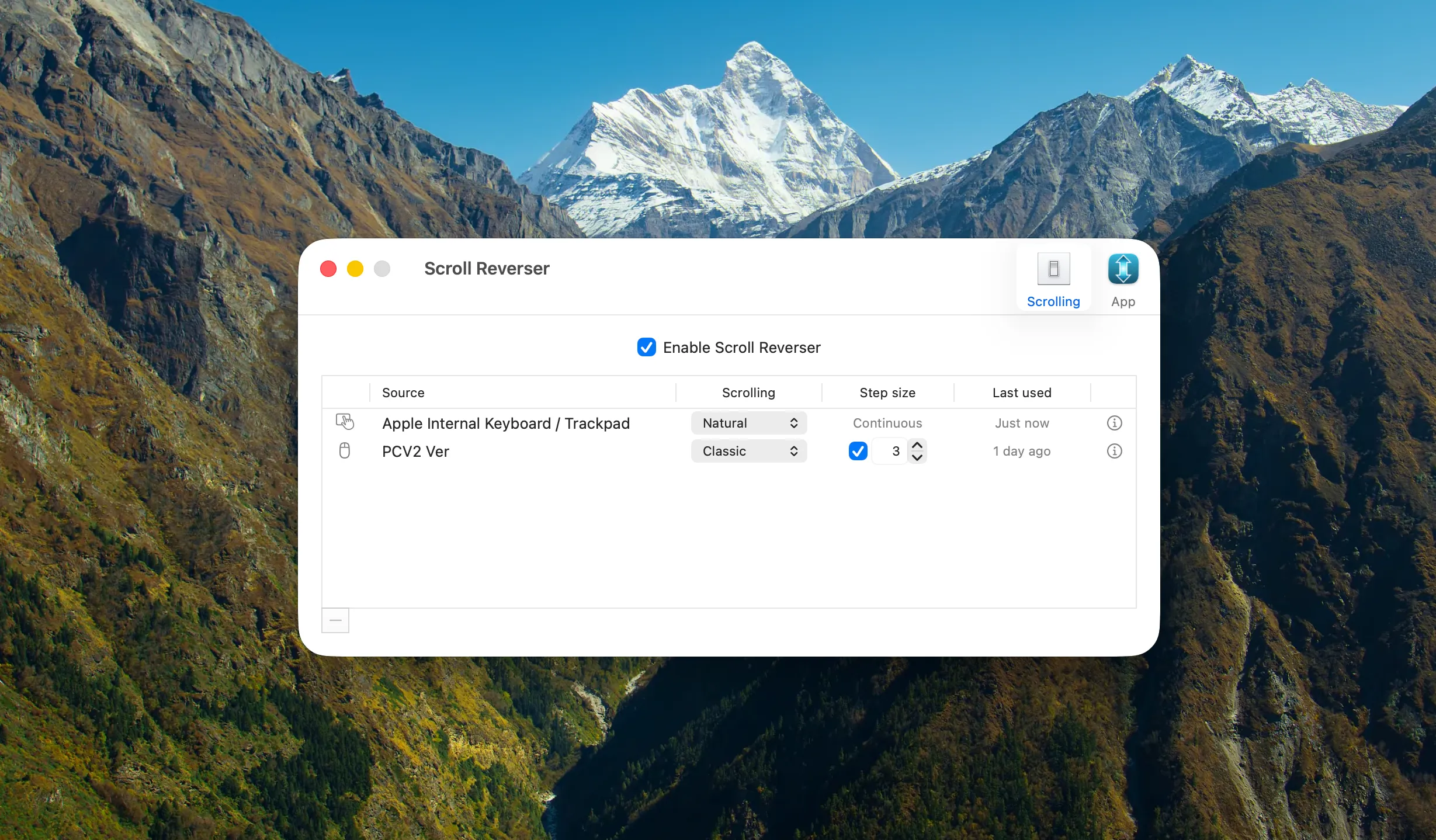
Task: Click the trackpad device icon
Action: coord(345,422)
